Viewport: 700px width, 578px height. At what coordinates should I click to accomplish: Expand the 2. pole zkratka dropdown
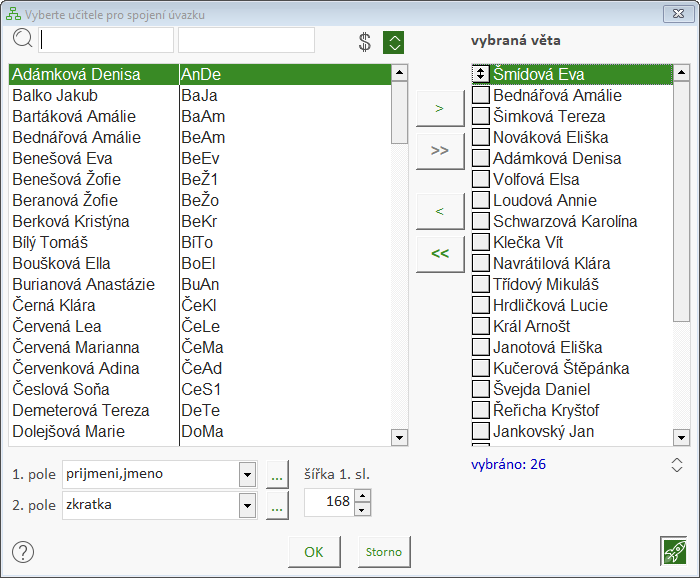tap(248, 506)
